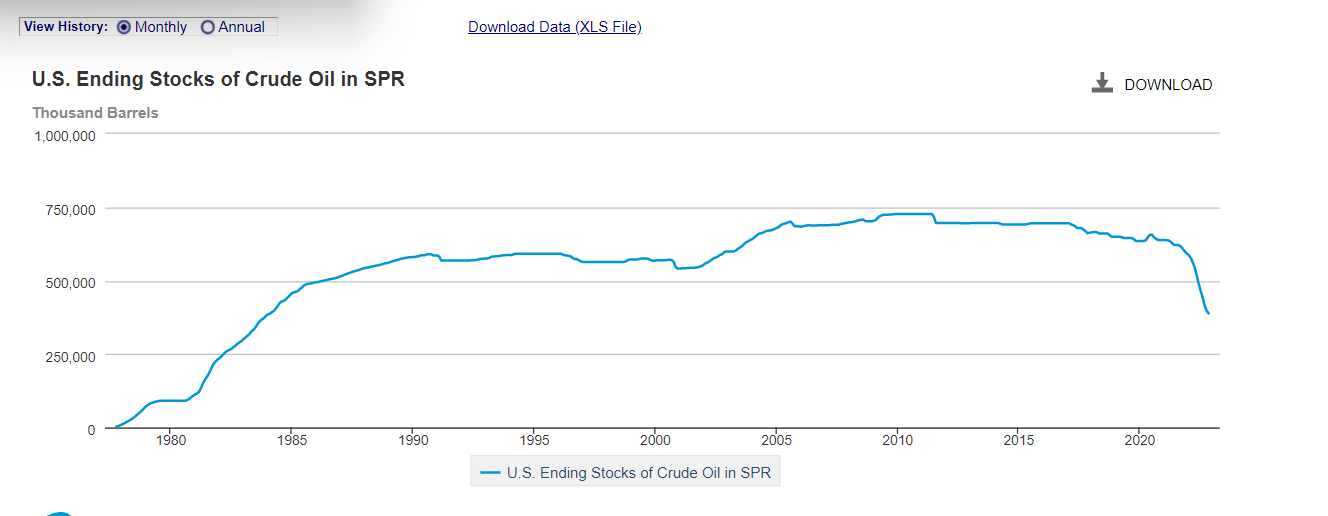
Task: Click the 2020 x-axis tick label
Action: [1140, 440]
